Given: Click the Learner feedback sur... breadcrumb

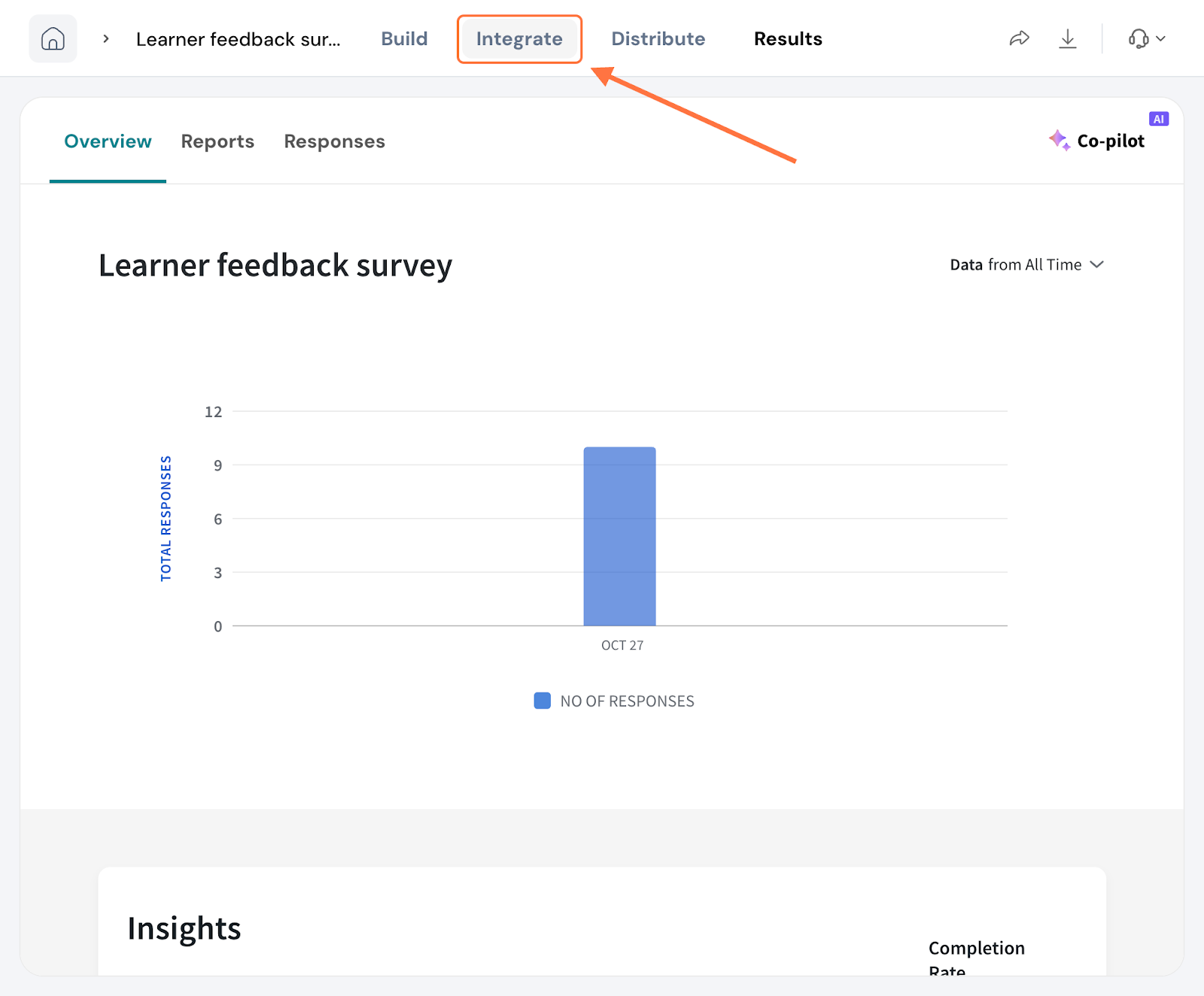Looking at the screenshot, I should point(238,39).
